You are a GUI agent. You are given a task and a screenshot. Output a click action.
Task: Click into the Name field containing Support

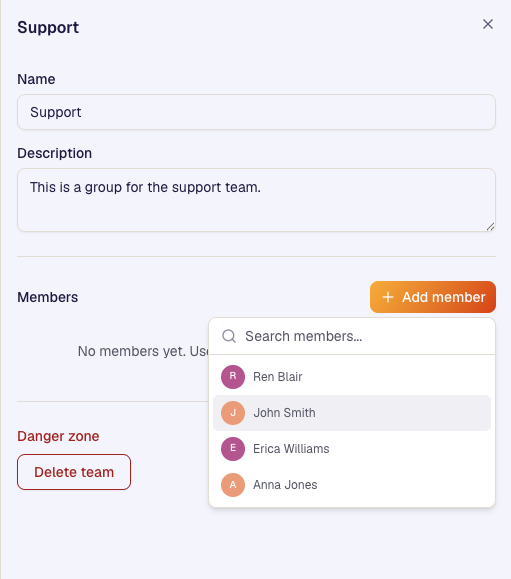(x=256, y=112)
